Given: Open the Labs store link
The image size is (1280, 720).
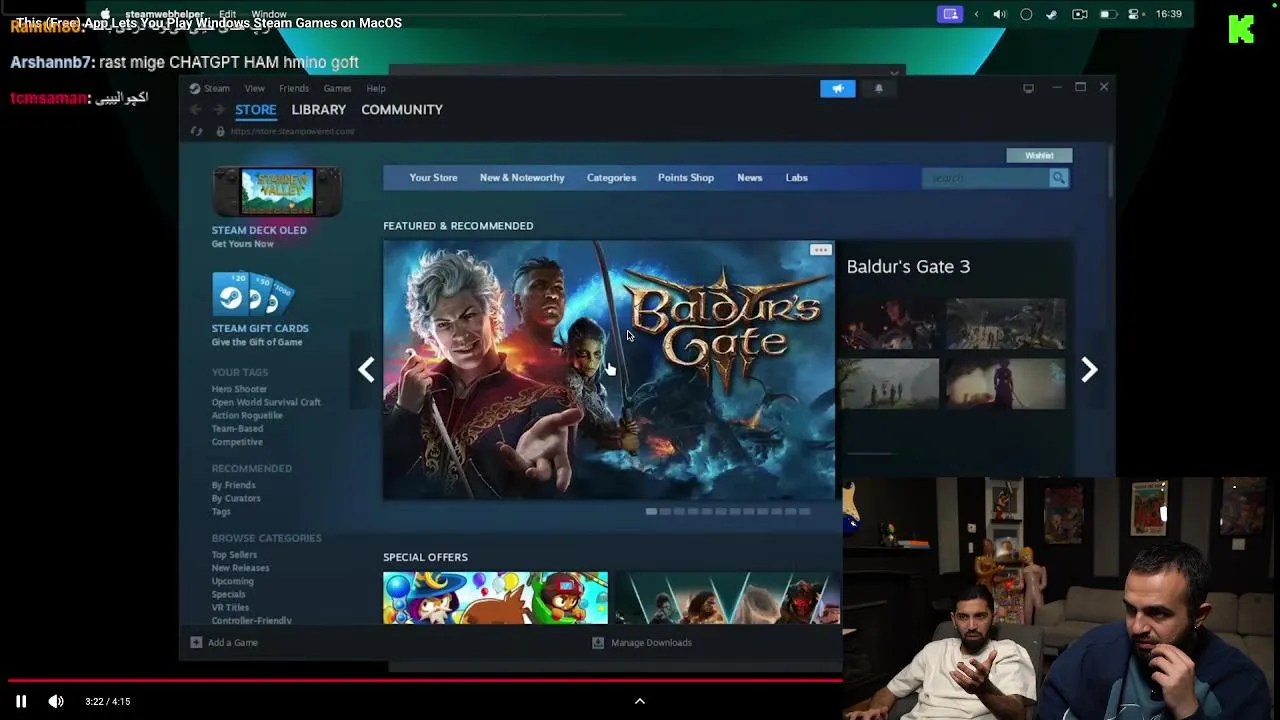Looking at the screenshot, I should click(x=797, y=178).
